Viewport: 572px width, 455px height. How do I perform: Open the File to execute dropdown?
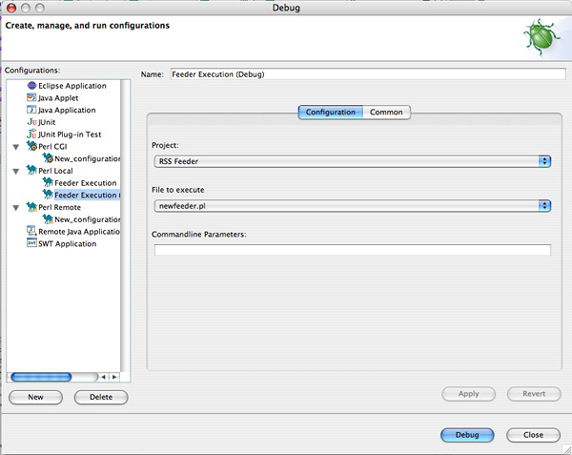pos(352,206)
